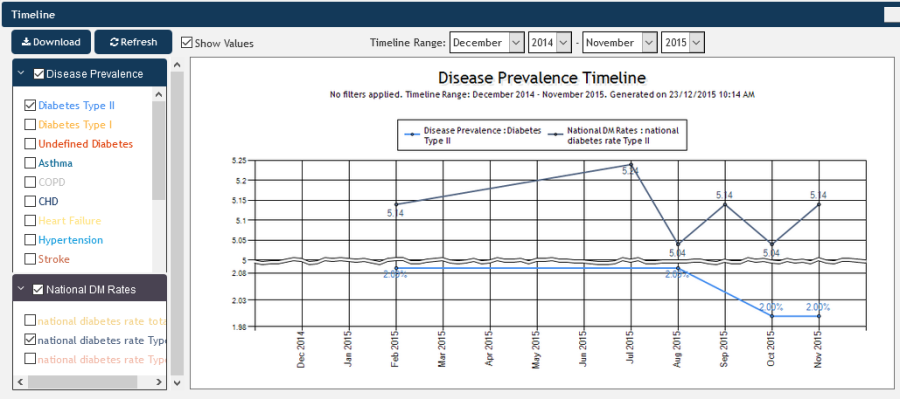This screenshot has height=399, width=900.
Task: Open the end year dropdown showing 2015
Action: click(x=683, y=42)
